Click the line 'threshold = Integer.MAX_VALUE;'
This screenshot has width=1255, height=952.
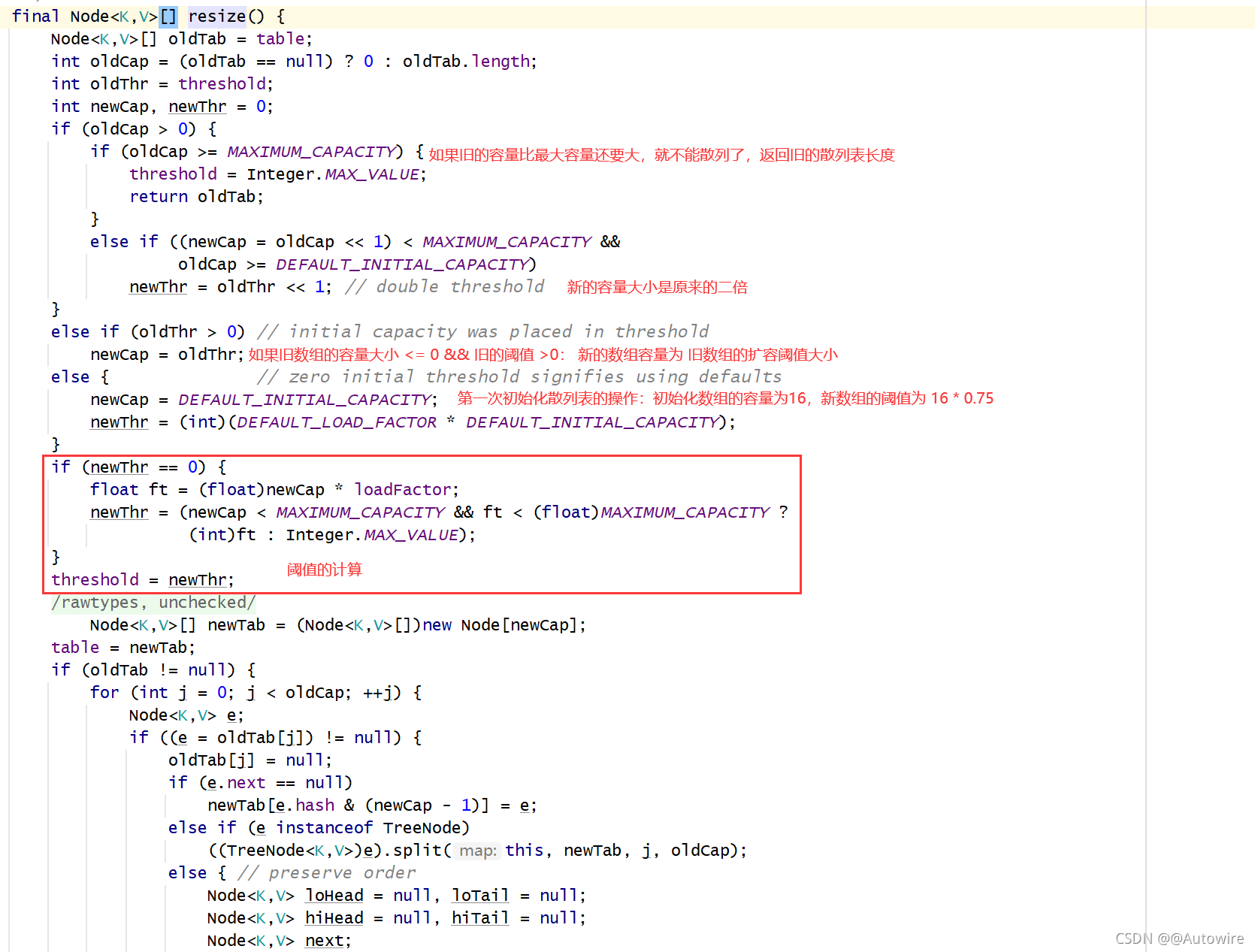click(278, 174)
